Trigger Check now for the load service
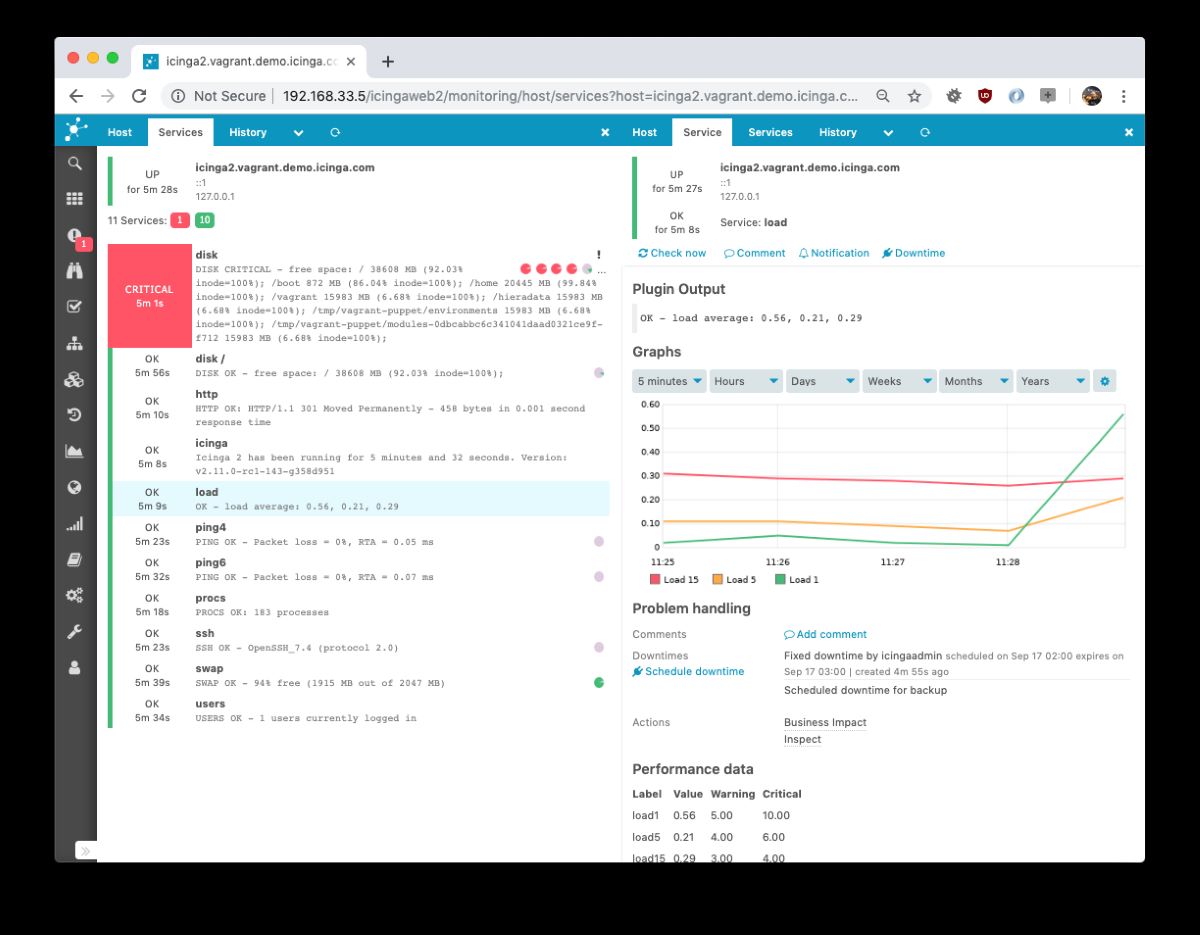Viewport: 1200px width, 935px height. [672, 253]
